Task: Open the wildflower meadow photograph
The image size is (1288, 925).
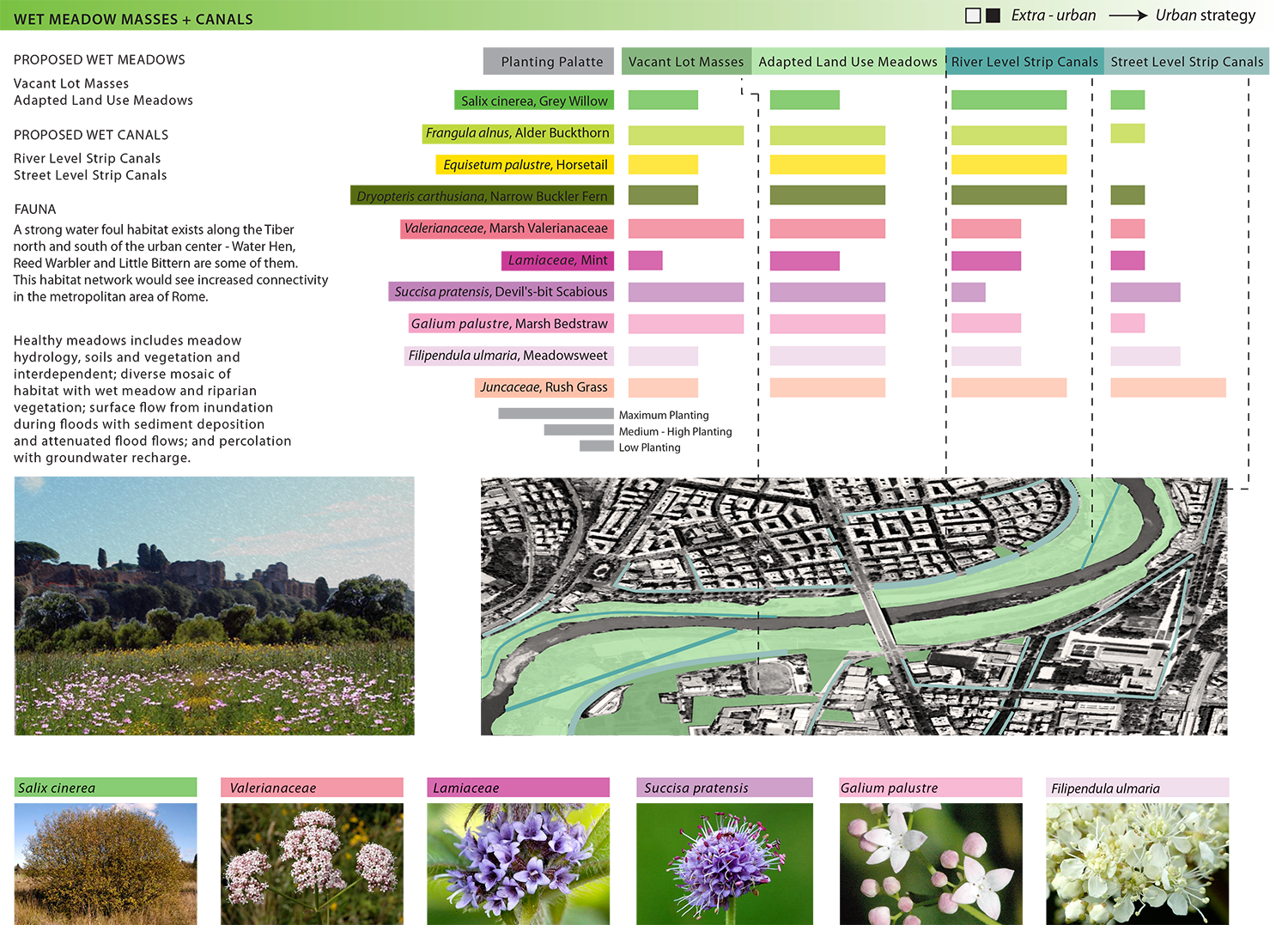Action: [215, 606]
